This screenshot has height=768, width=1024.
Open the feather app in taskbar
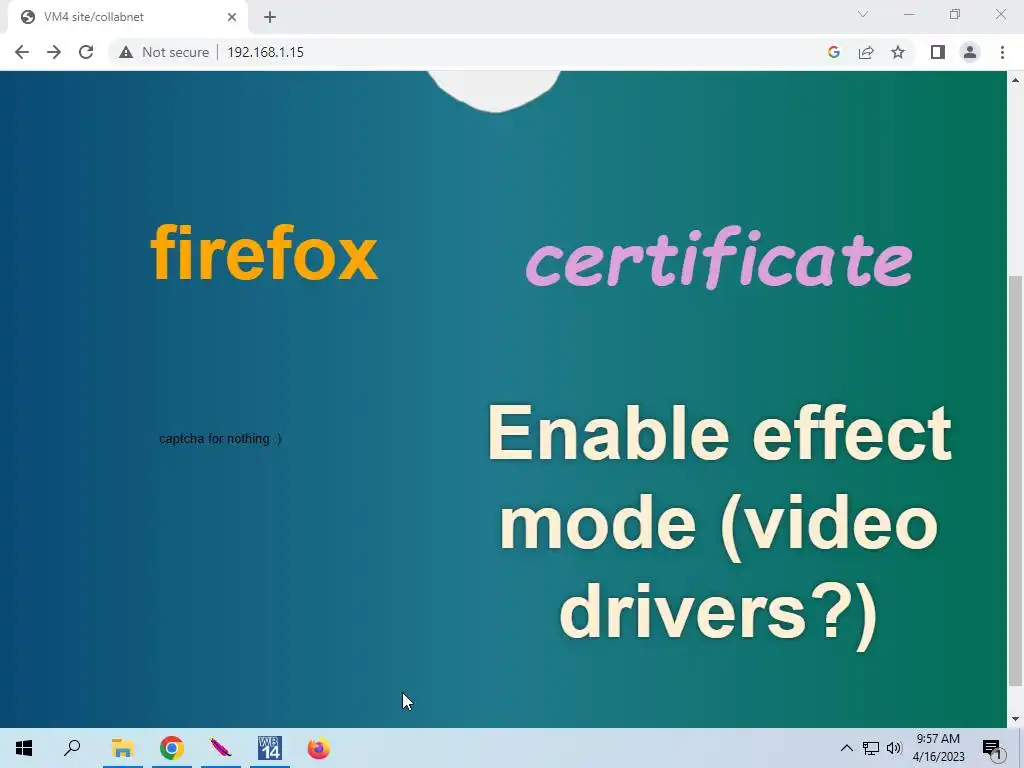(221, 748)
